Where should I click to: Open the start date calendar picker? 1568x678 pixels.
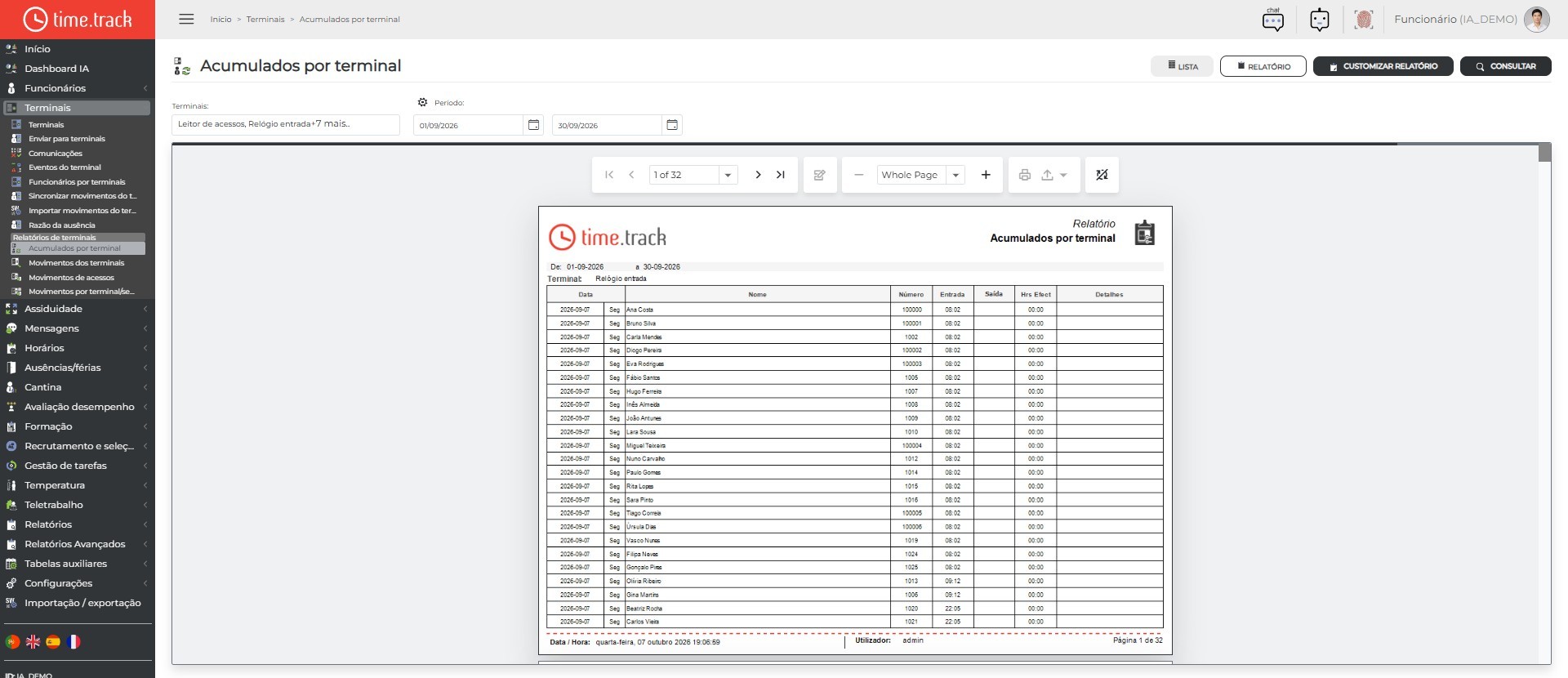(x=533, y=125)
